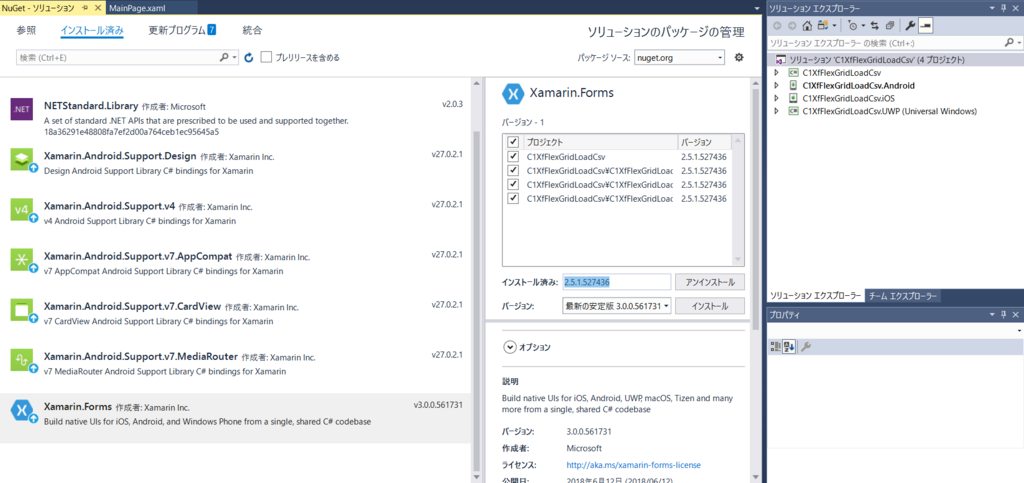Open Properties via the Solution Explorer wrench icon
The image size is (1024, 483).
pyautogui.click(x=910, y=26)
